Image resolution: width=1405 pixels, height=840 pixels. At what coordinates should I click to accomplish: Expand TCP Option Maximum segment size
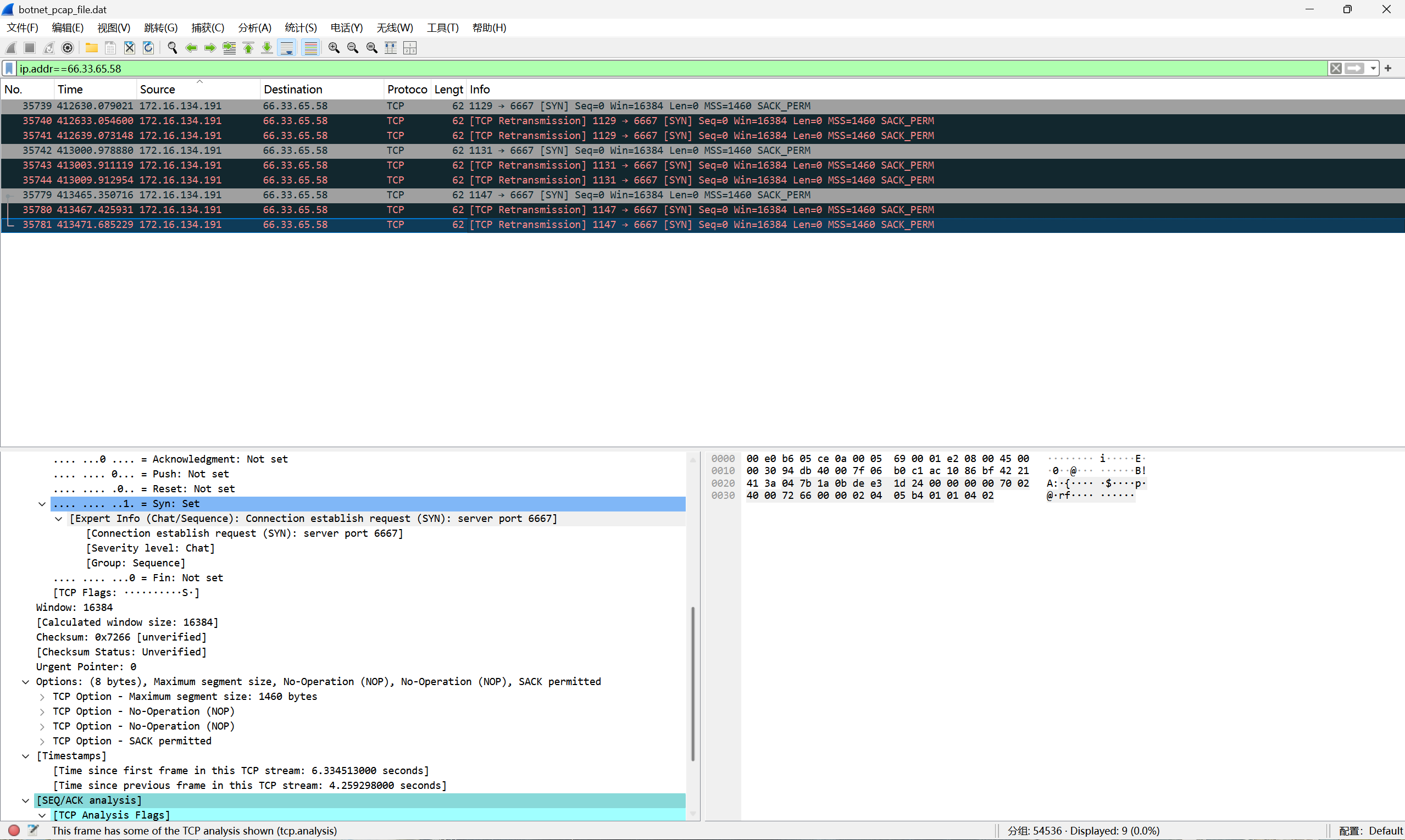(42, 697)
